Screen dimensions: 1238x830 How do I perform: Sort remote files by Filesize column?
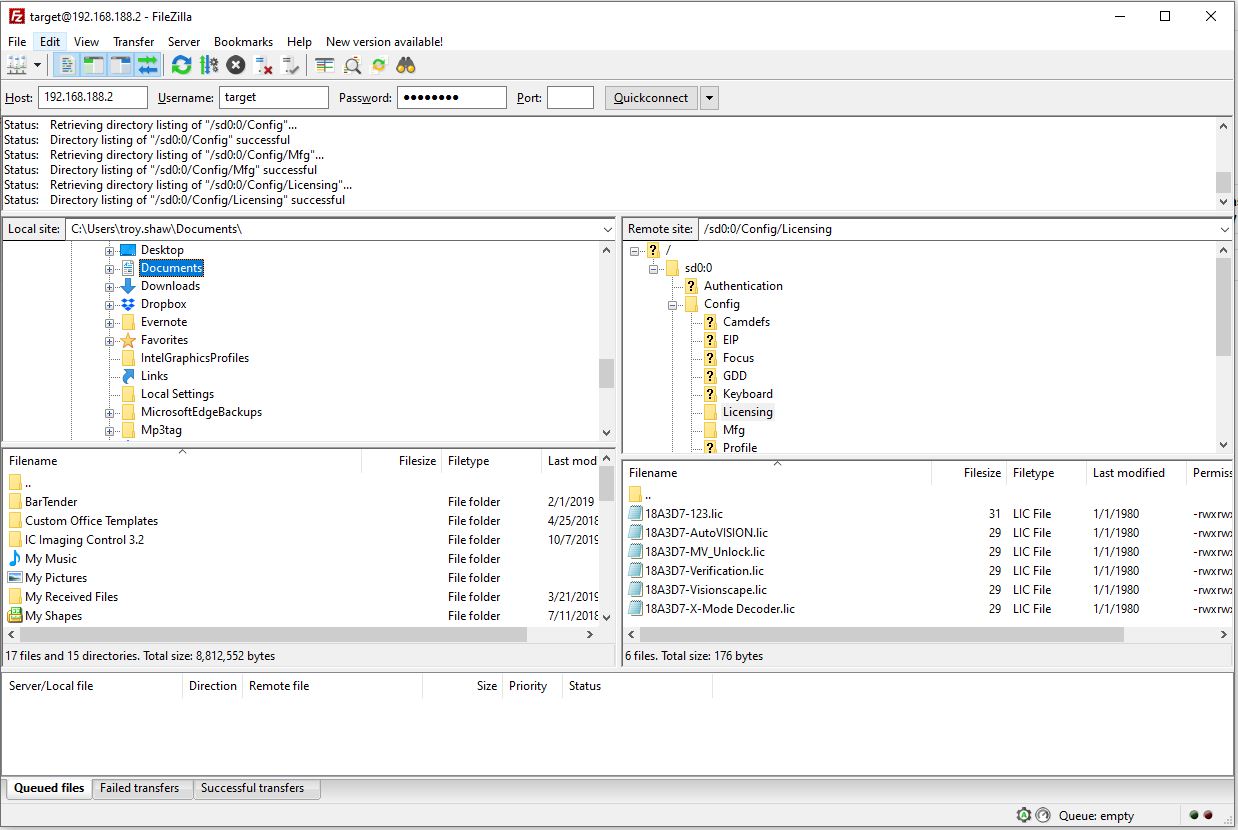click(x=969, y=473)
